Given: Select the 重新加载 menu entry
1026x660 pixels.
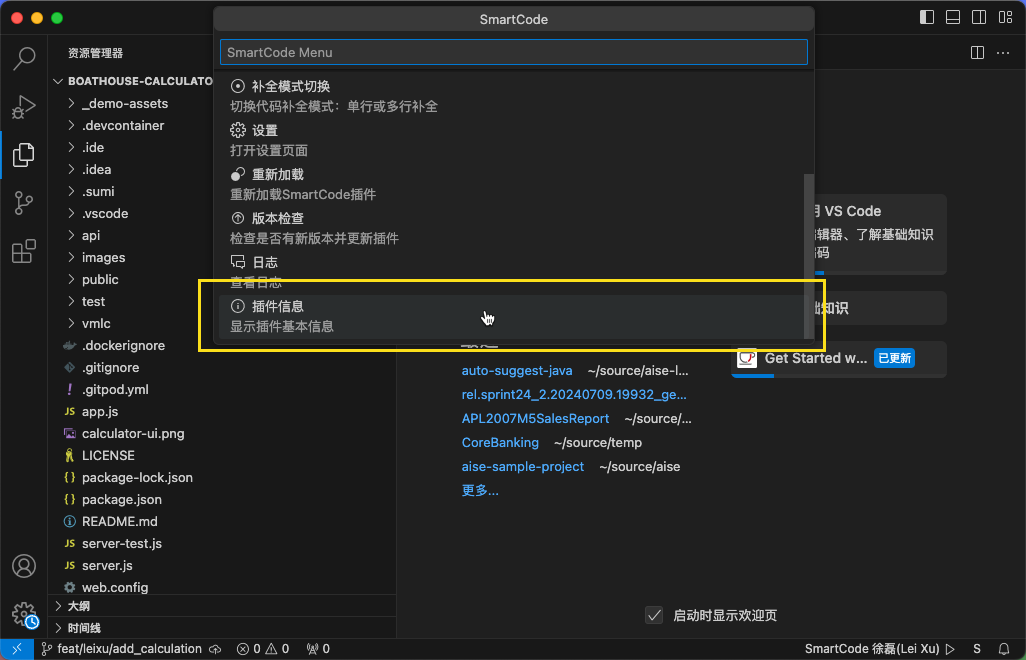Looking at the screenshot, I should point(512,184).
